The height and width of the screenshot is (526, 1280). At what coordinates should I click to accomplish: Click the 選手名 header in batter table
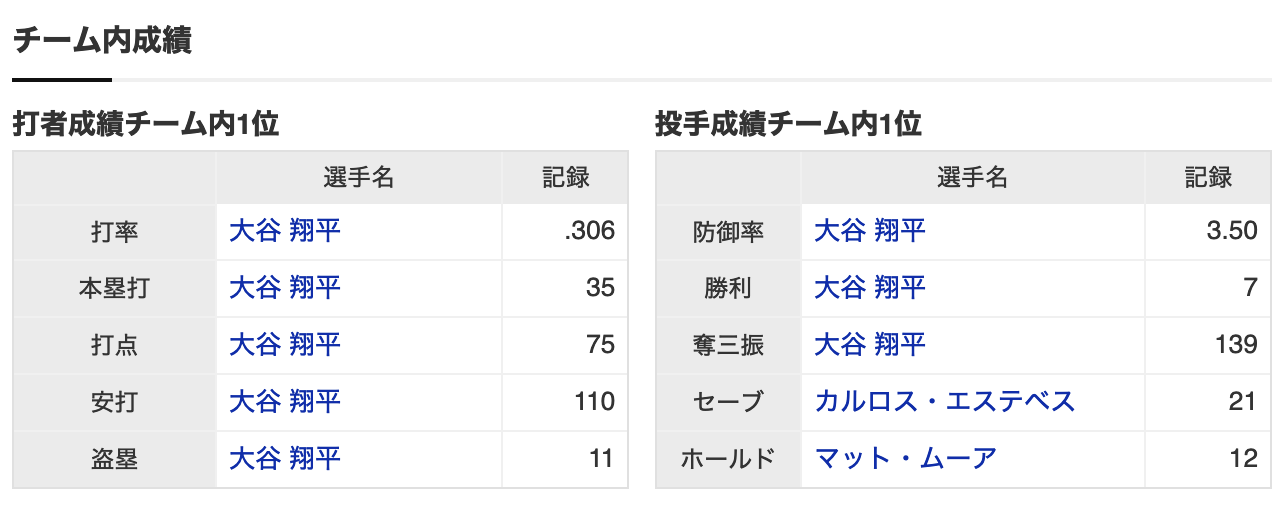tap(359, 178)
